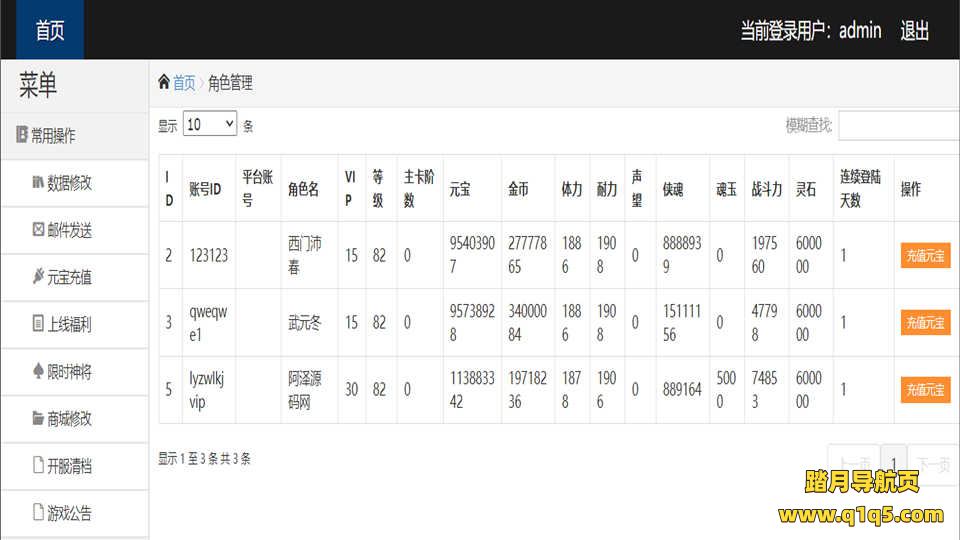960x540 pixels.
Task: Click the 开服清档 file icon
Action: pyautogui.click(x=38, y=465)
